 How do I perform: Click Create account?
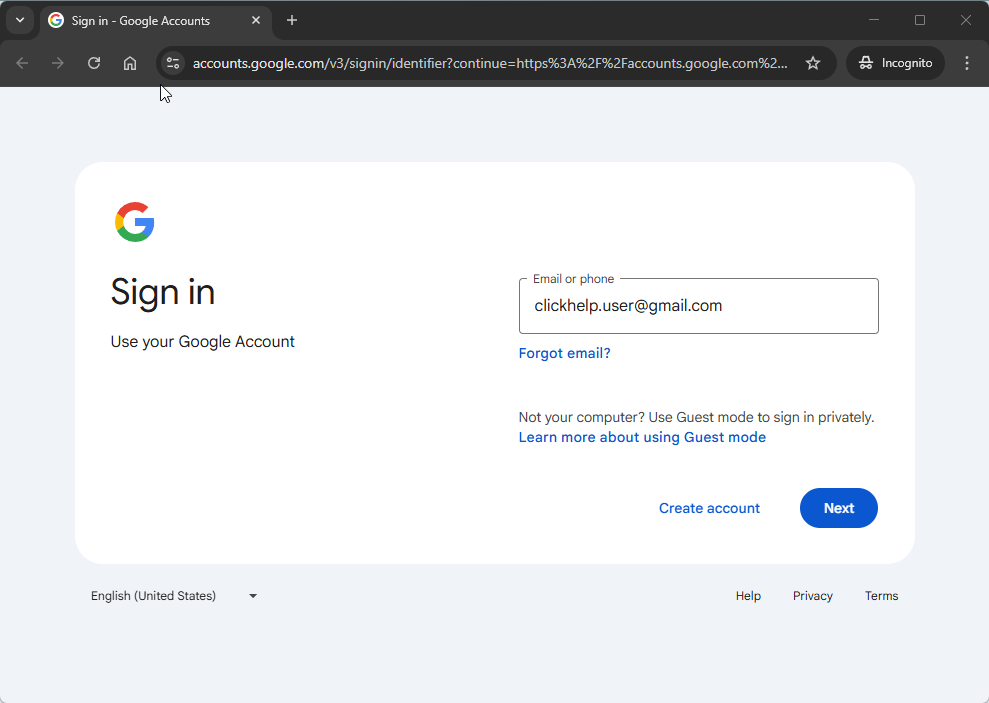point(709,508)
